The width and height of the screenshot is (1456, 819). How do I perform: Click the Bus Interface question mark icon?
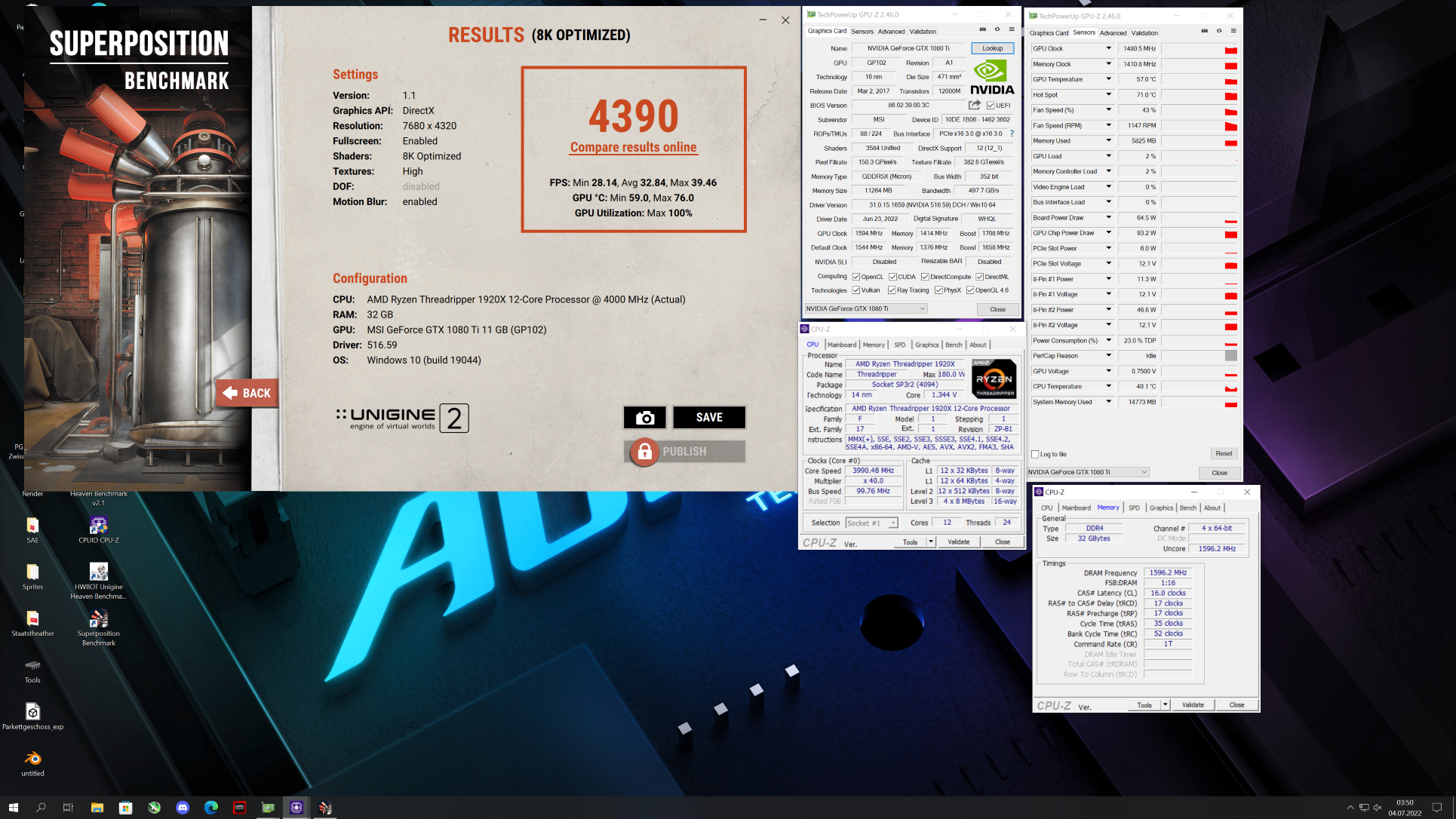(1012, 133)
